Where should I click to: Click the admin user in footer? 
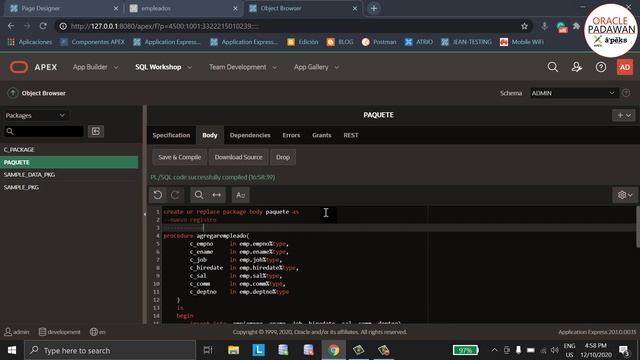(x=17, y=332)
